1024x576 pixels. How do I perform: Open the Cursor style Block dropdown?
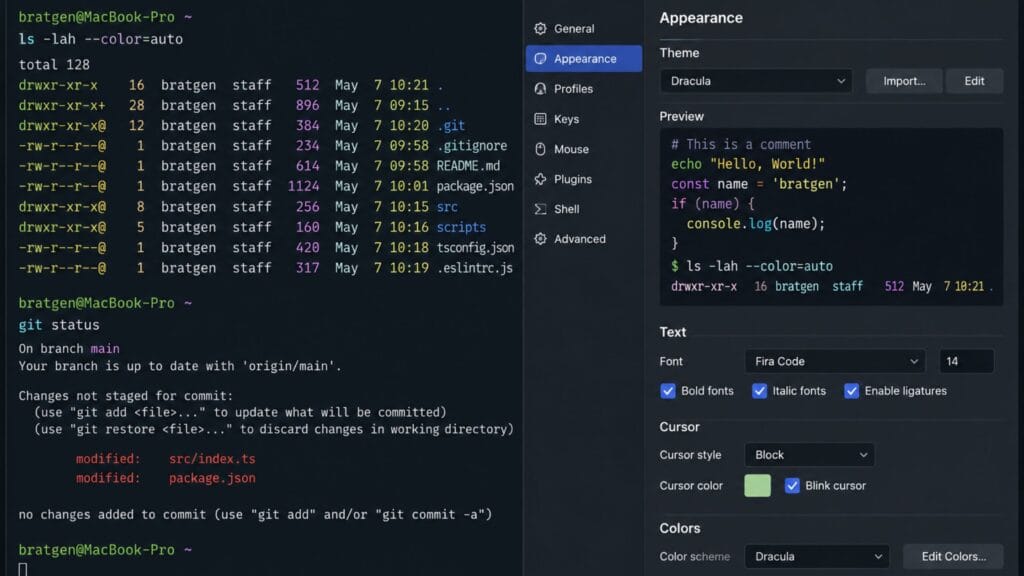809,455
